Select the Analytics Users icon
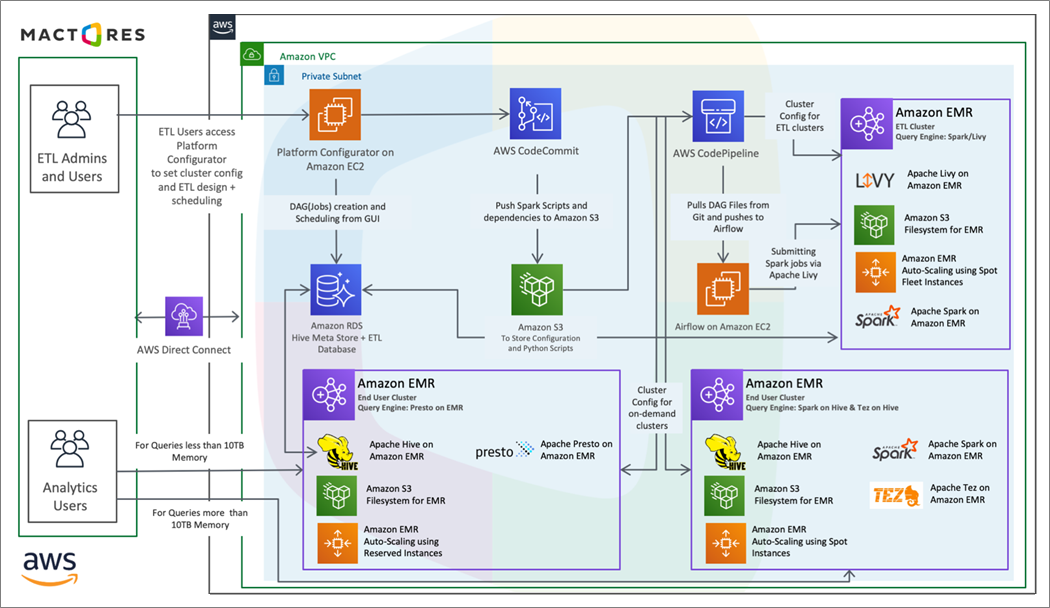1050x608 pixels. [x=70, y=448]
